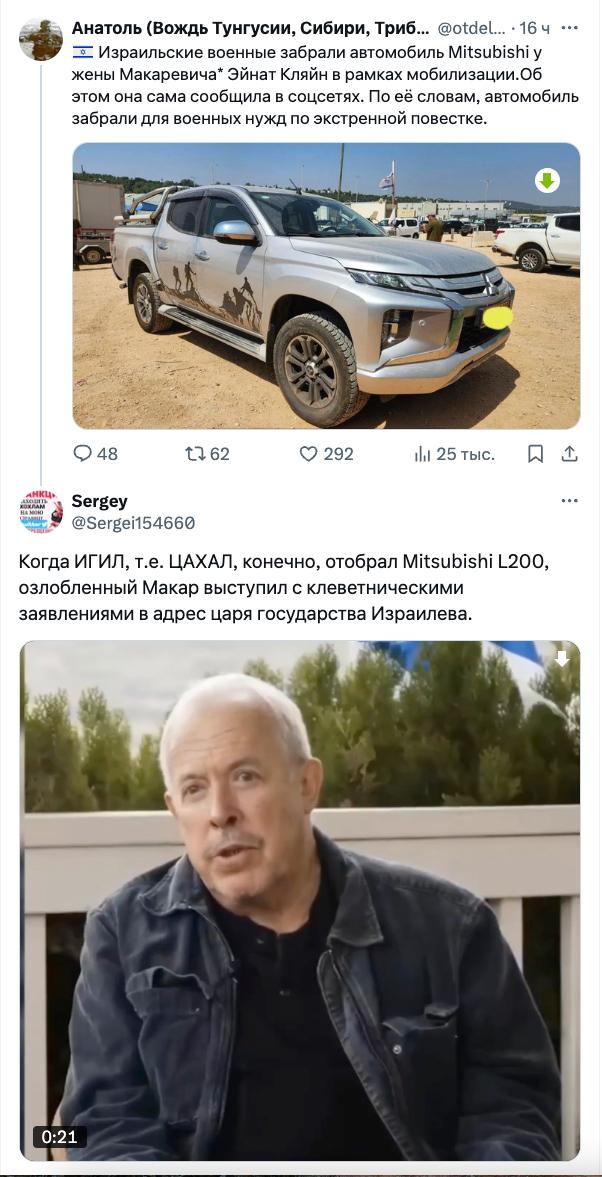This screenshot has width=602, height=1177.
Task: Open more options for Анатоль's tweet
Action: pyautogui.click(x=570, y=29)
